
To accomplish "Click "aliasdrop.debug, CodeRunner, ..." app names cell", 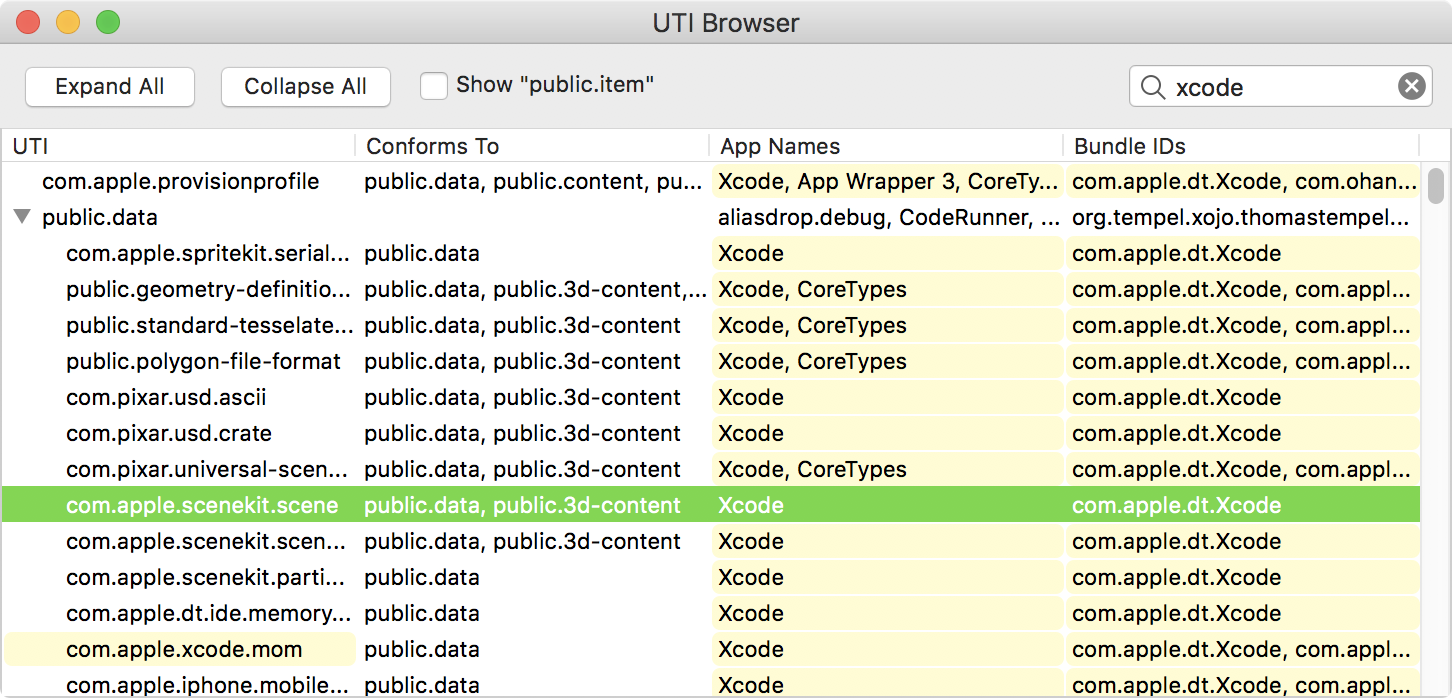I will [x=888, y=217].
